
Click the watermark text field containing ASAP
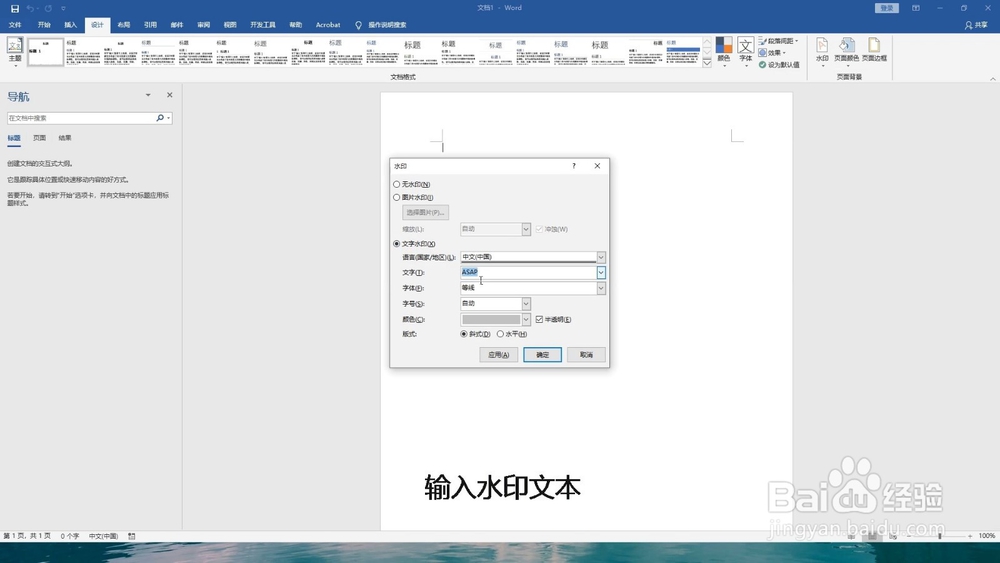(528, 272)
